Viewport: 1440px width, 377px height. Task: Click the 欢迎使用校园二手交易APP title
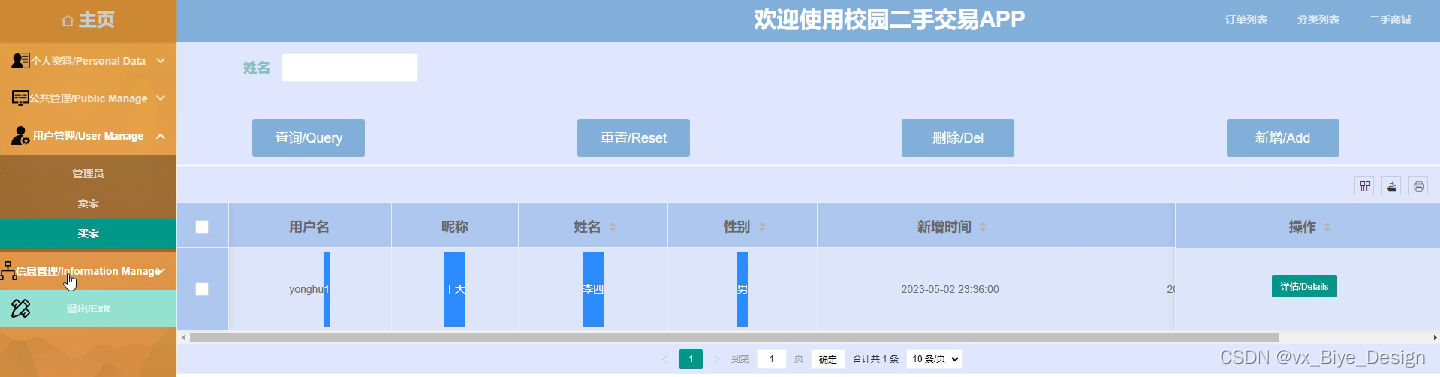tap(889, 20)
